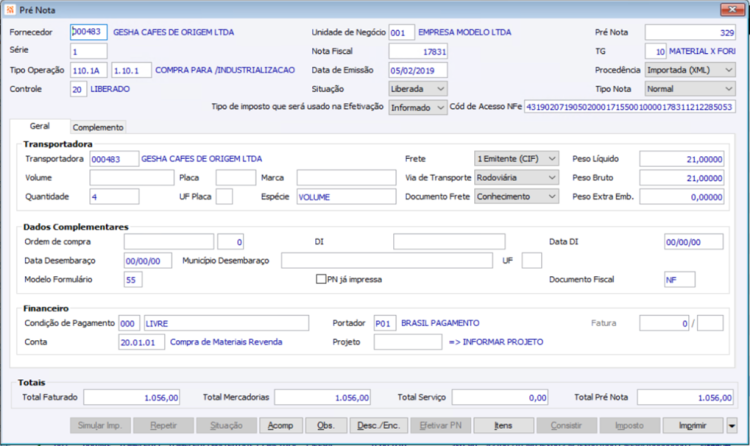The height and width of the screenshot is (446, 750).
Task: Switch to the Complemento tab
Action: [x=98, y=127]
